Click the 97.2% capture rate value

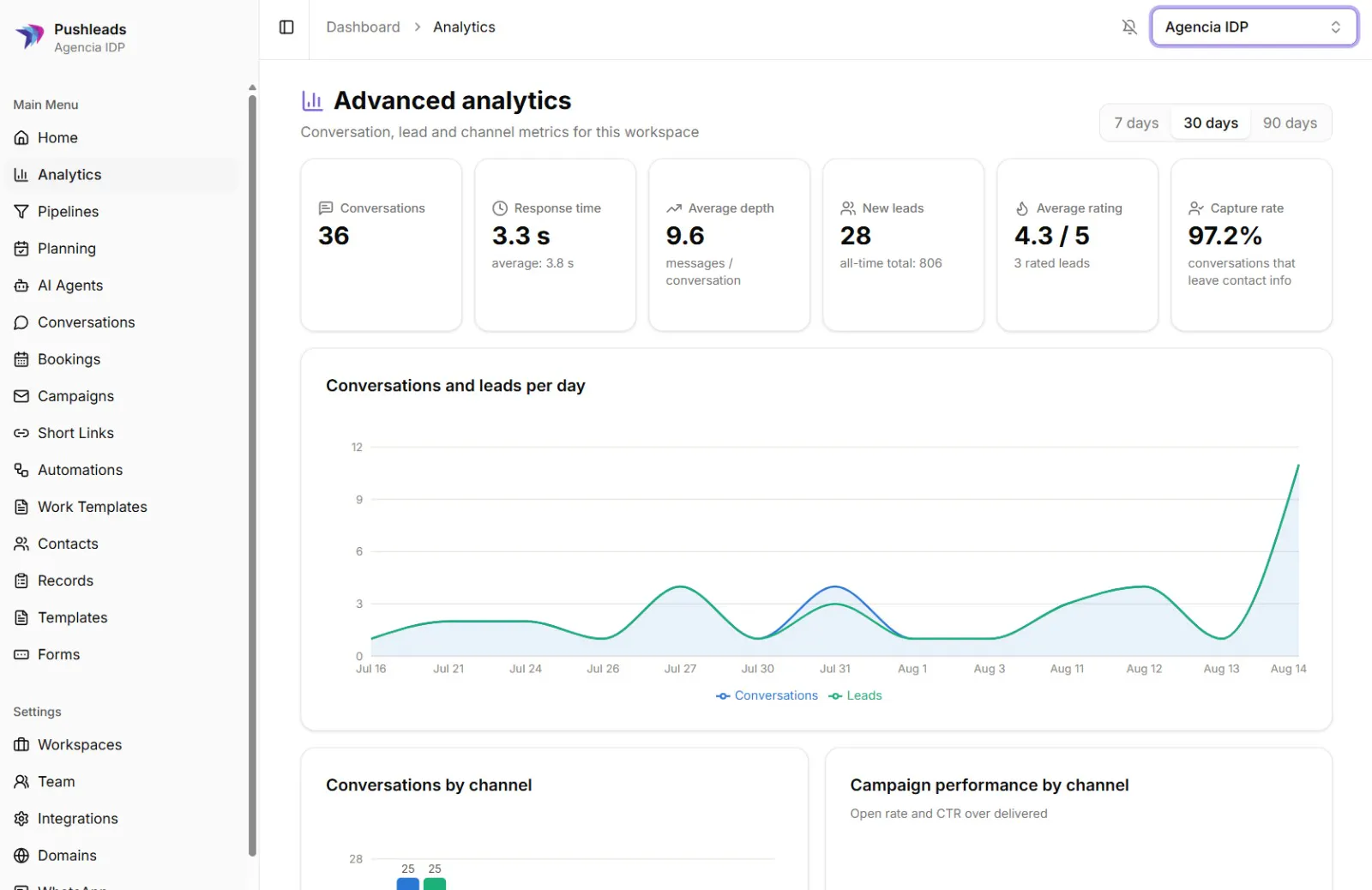click(x=1225, y=236)
